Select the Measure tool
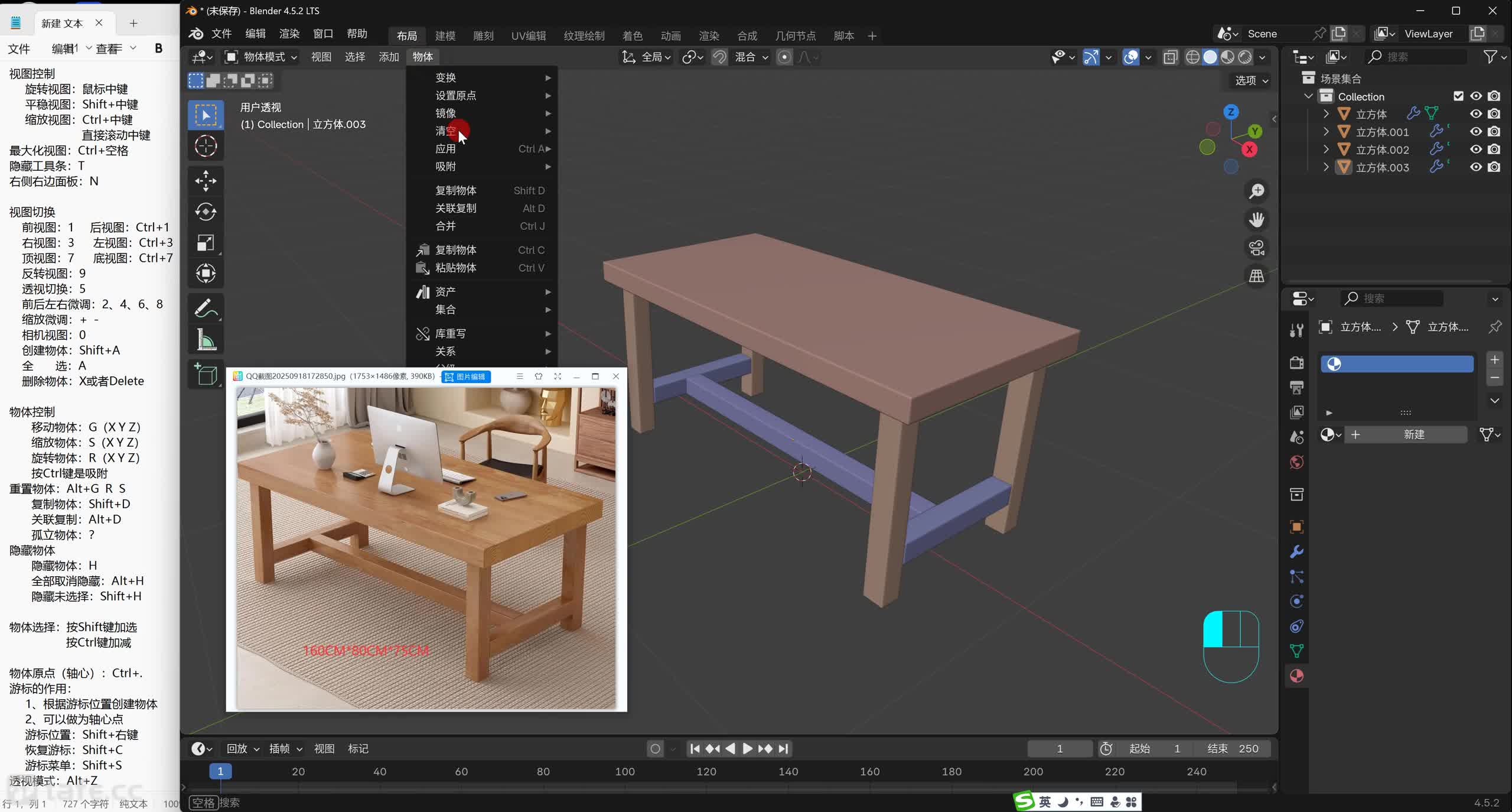This screenshot has width=1512, height=812. pyautogui.click(x=205, y=339)
